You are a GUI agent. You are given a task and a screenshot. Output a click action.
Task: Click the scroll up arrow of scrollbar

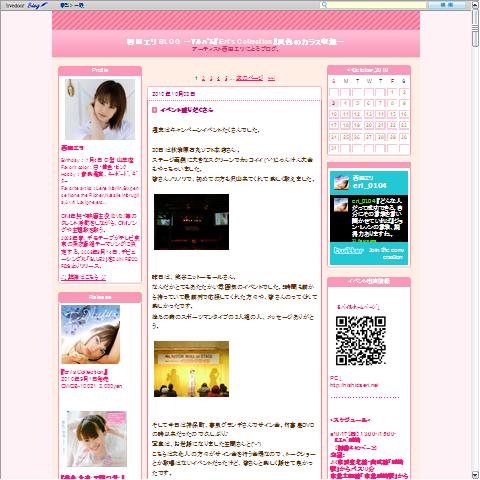click(475, 5)
